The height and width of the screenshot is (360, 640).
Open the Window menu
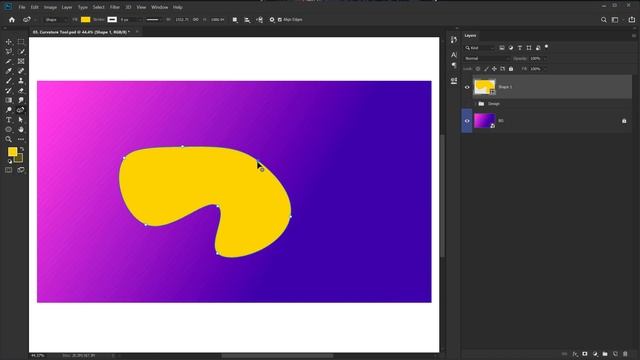click(159, 7)
